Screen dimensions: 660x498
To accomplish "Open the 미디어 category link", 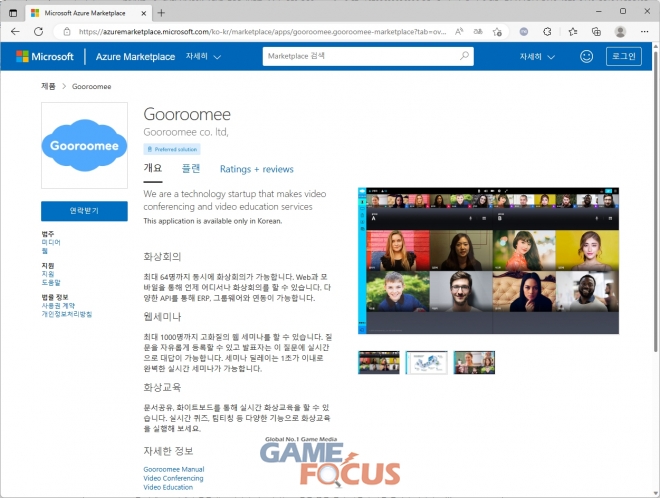I will [x=51, y=242].
